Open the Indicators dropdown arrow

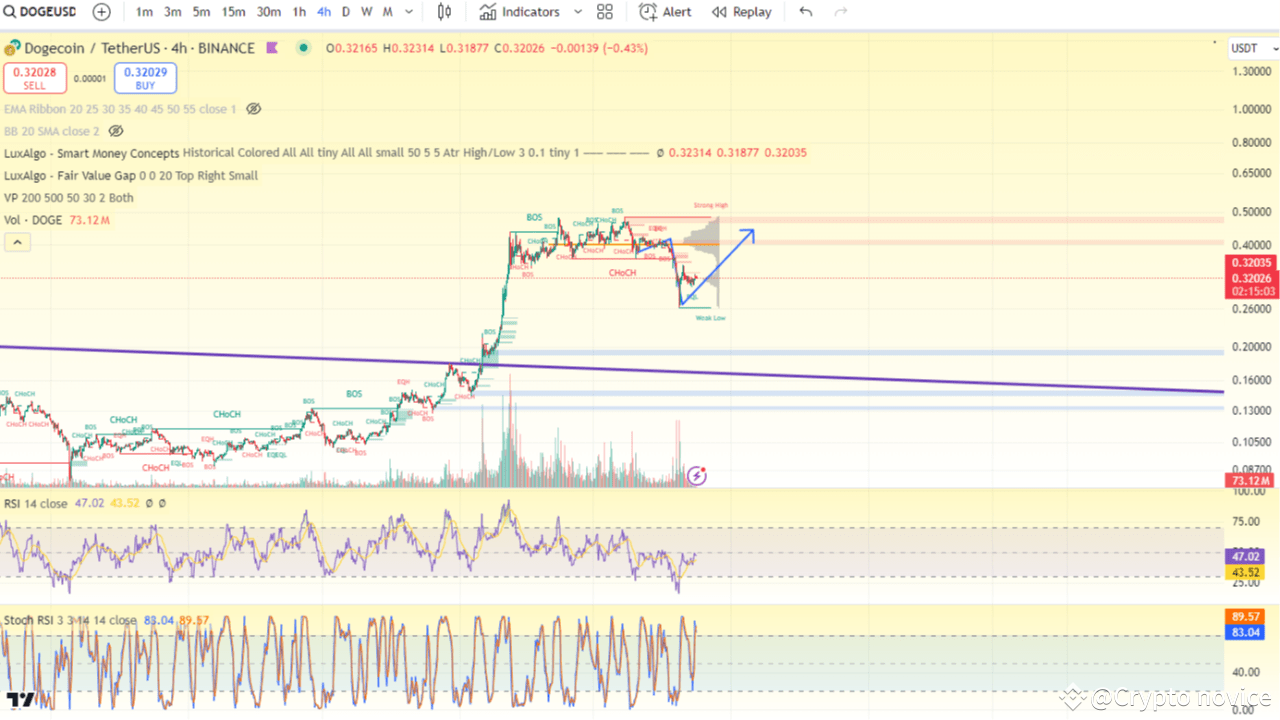click(x=577, y=12)
